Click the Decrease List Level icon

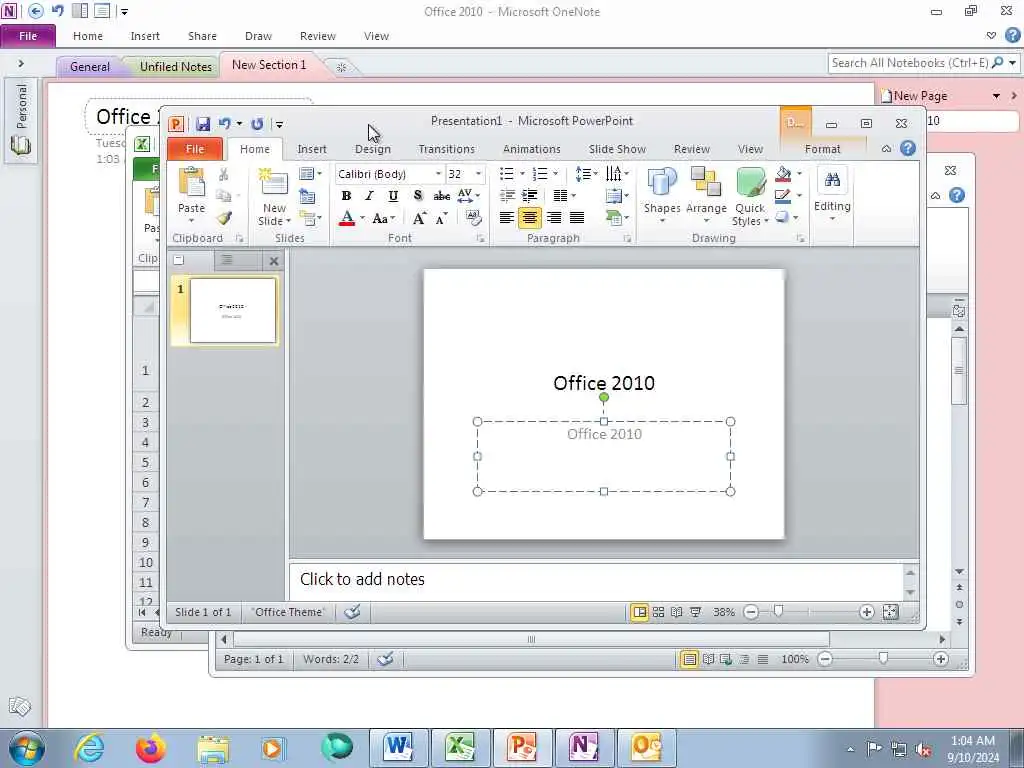pyautogui.click(x=507, y=195)
